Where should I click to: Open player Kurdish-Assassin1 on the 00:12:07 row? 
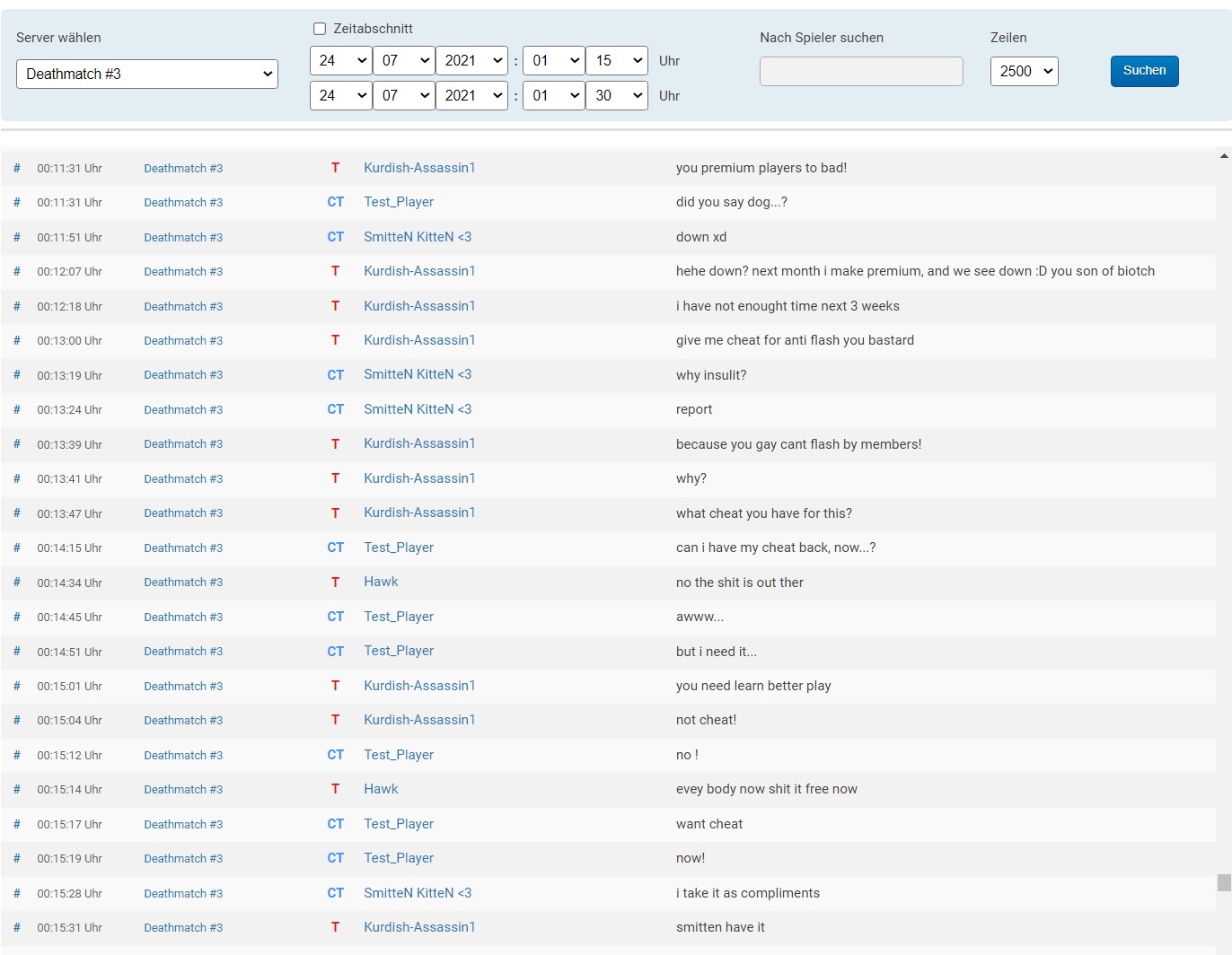tap(419, 271)
